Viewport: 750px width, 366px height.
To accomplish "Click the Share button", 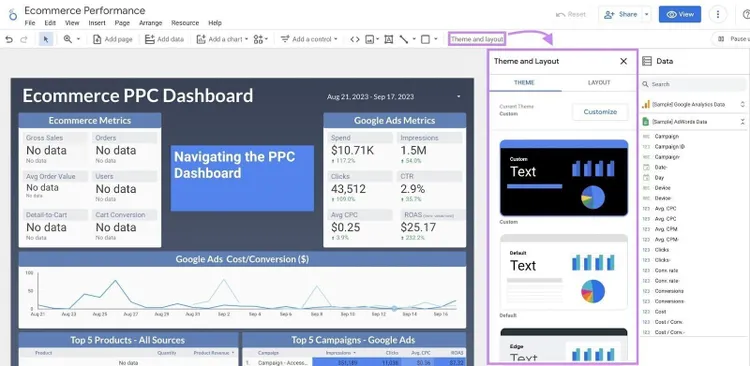I will pos(620,14).
